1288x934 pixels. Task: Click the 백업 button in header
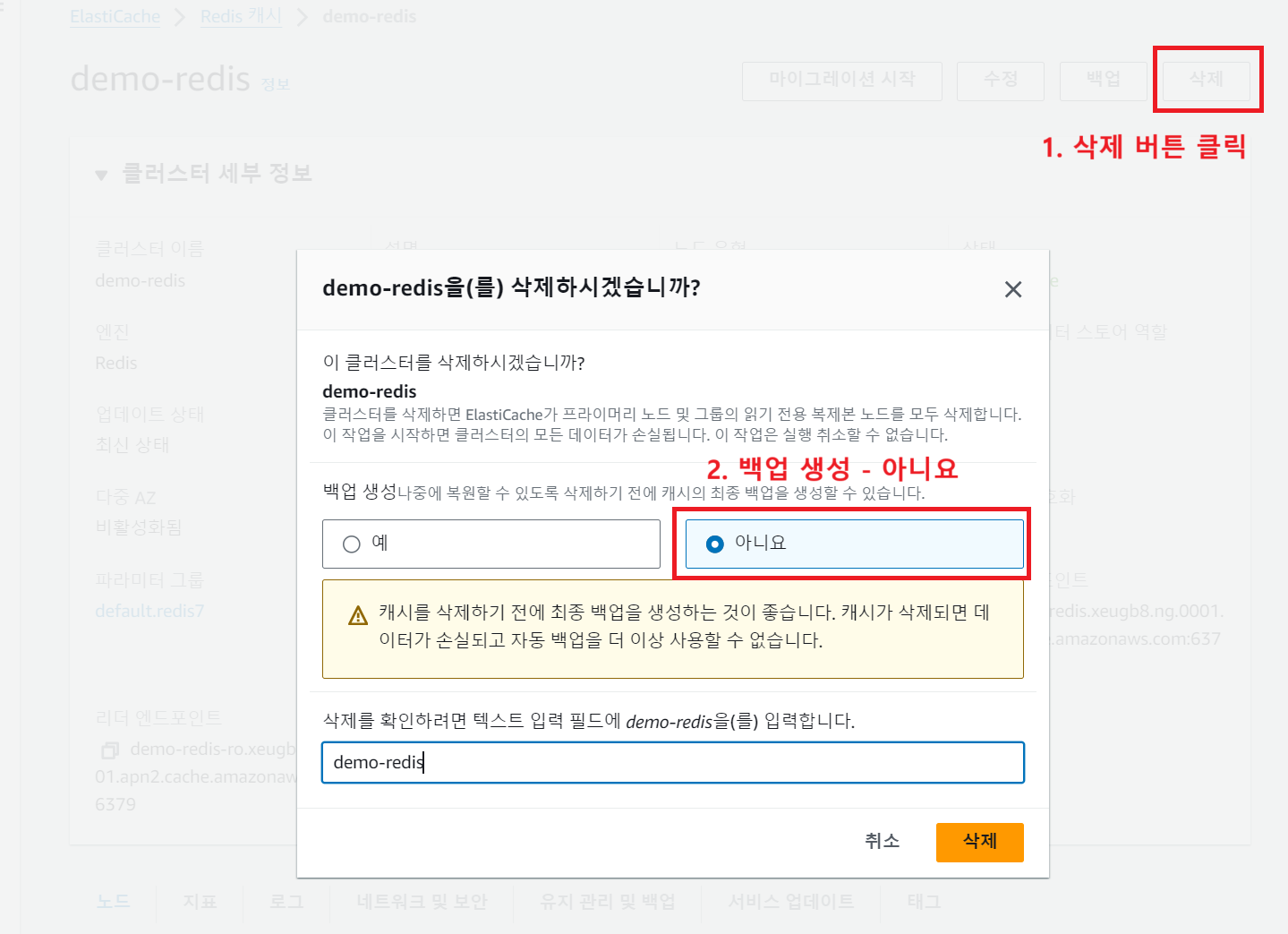coord(1104,80)
